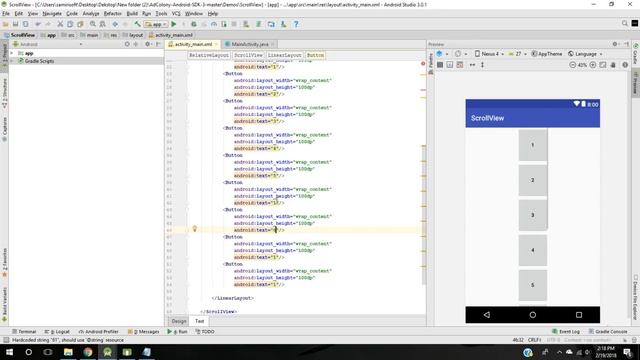This screenshot has height=360, width=640.
Task: Click ScrollView breadcrumb in editor
Action: 248,55
